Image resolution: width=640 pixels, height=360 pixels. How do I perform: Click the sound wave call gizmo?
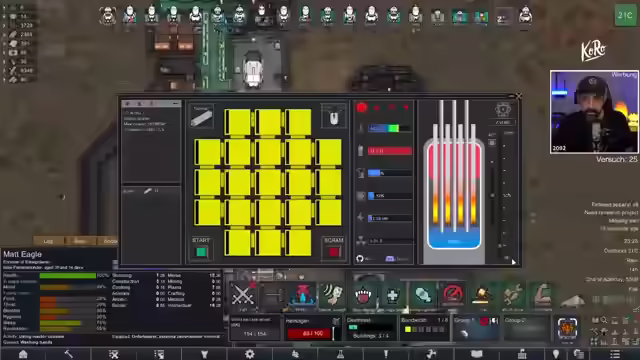tap(332, 295)
